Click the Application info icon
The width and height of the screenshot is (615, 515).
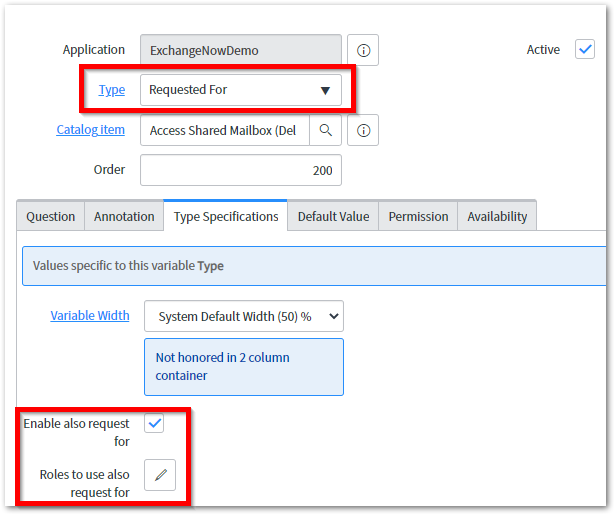click(363, 50)
